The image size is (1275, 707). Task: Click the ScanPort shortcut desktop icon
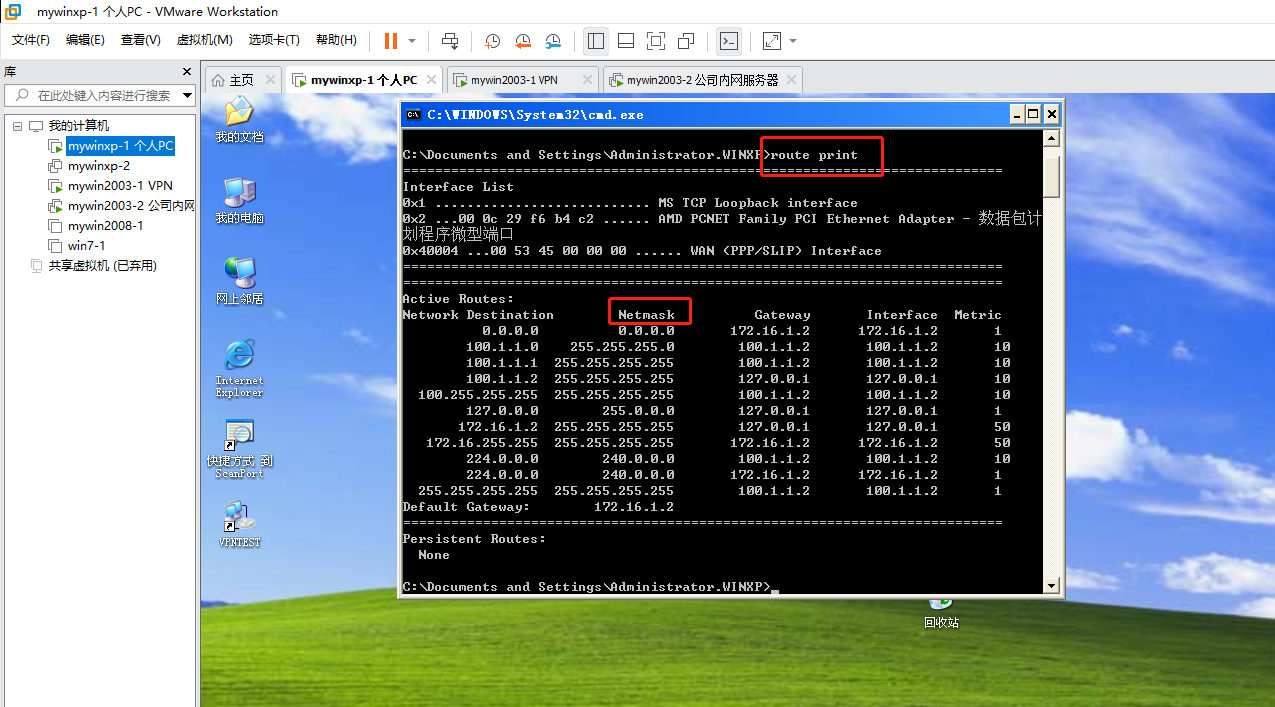click(x=239, y=450)
